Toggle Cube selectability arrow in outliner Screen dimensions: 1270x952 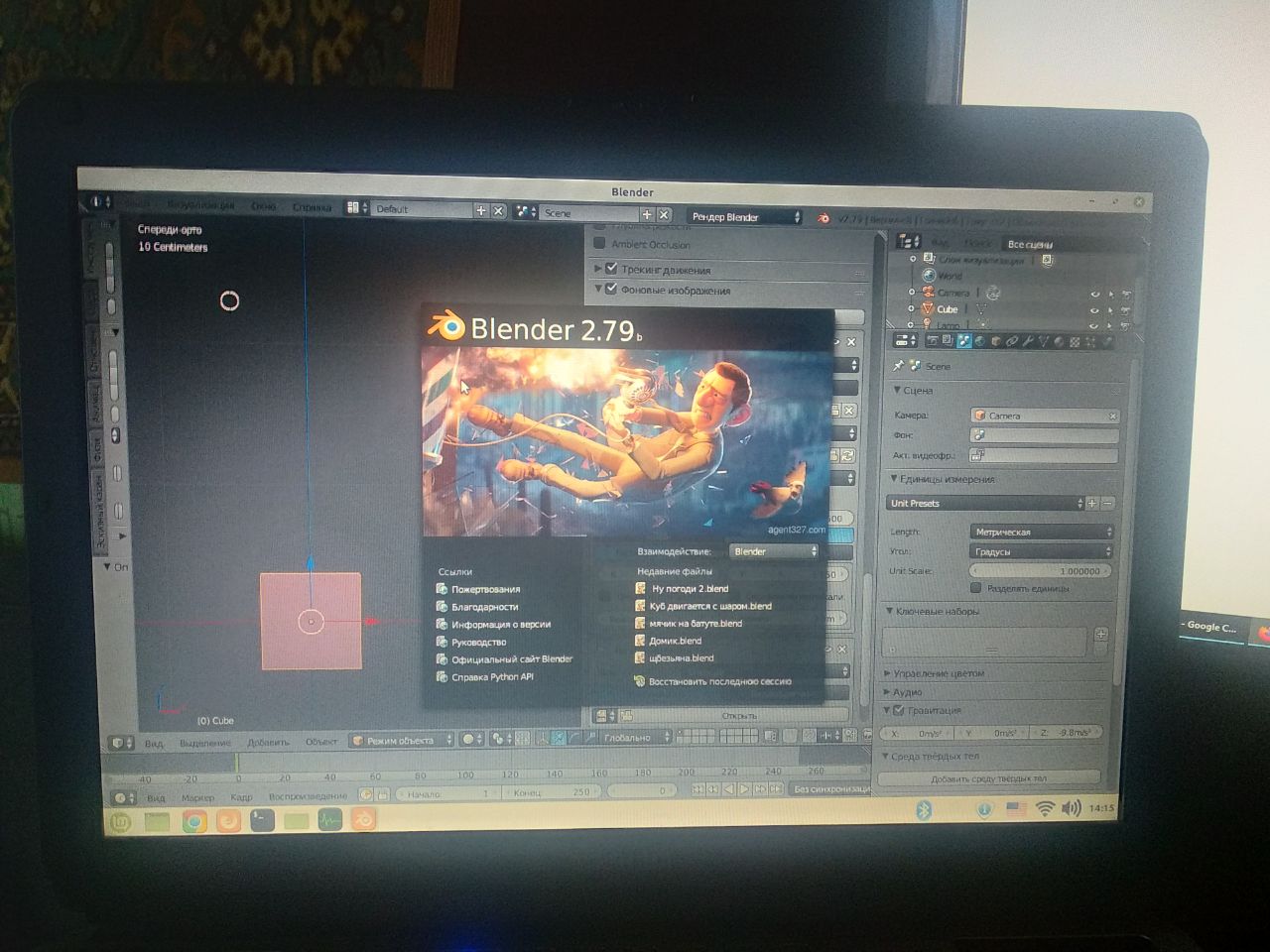1110,310
